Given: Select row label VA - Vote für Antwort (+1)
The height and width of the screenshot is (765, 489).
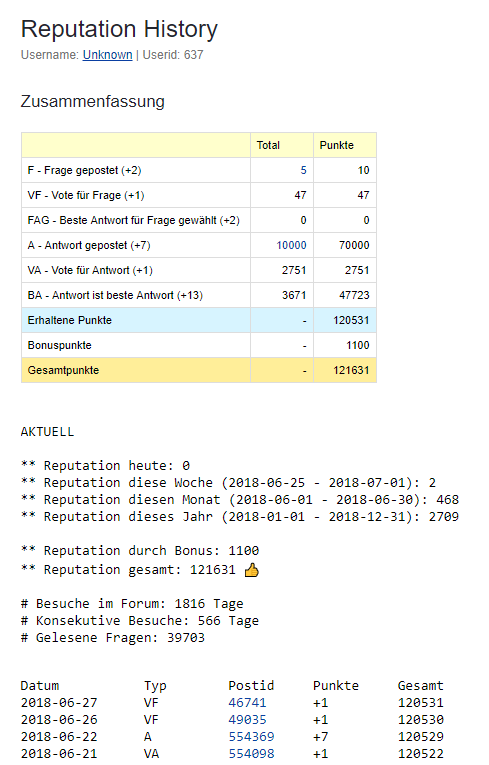Looking at the screenshot, I should tap(90, 270).
